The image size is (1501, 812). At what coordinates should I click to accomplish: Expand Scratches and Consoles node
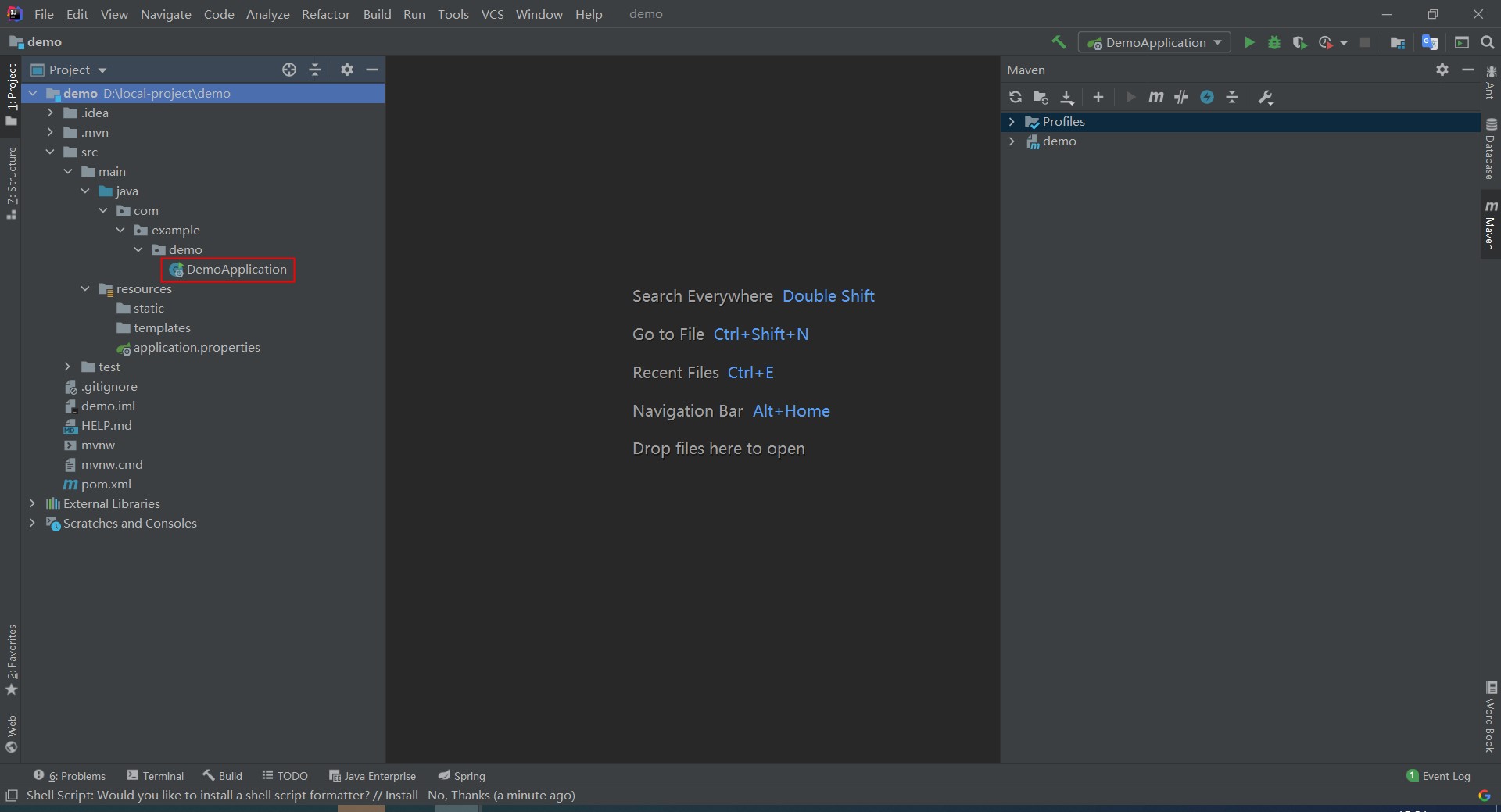[x=32, y=523]
